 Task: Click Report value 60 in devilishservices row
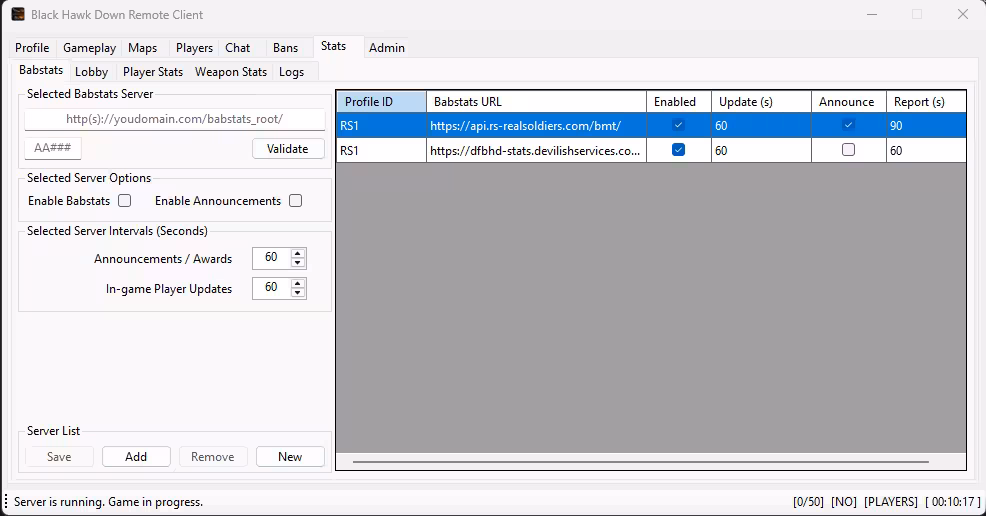click(926, 150)
